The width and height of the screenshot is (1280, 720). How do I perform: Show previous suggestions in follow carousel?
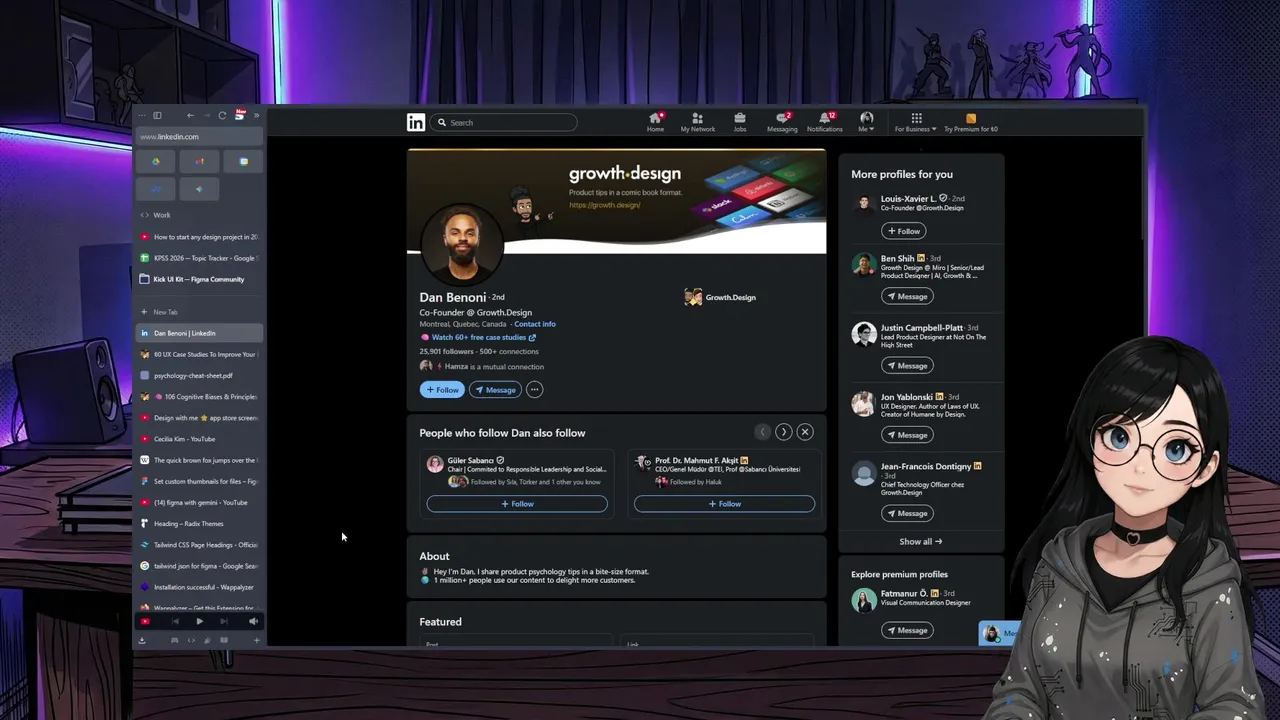click(x=763, y=432)
